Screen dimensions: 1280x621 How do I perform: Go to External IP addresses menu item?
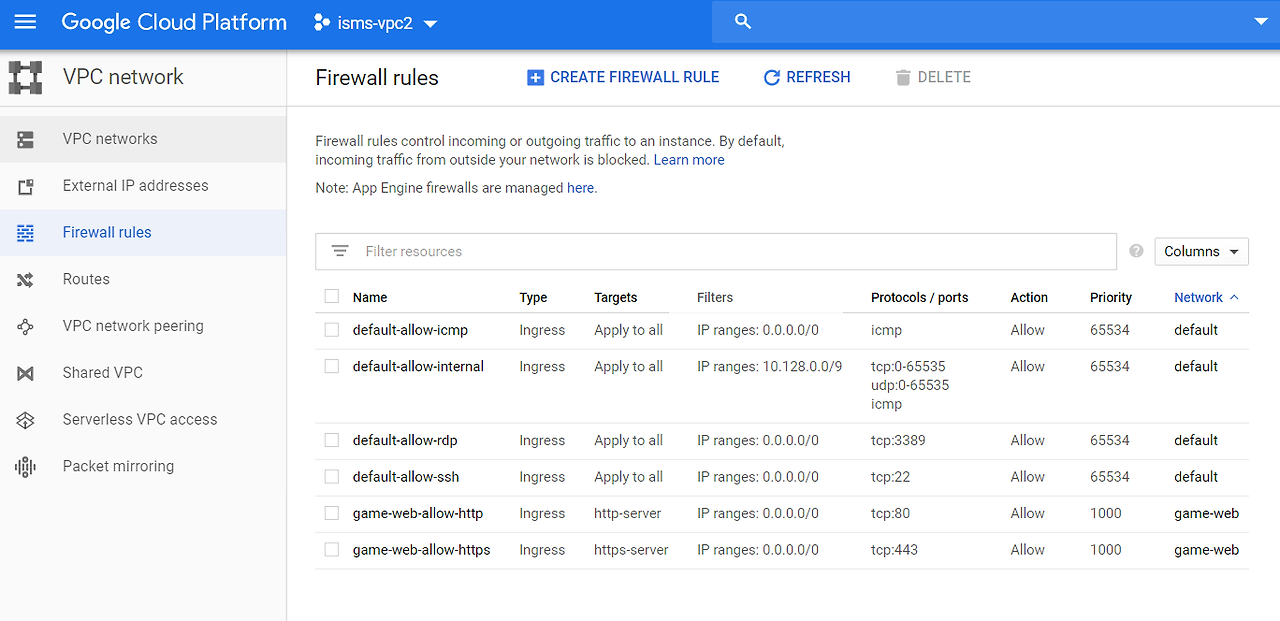143,186
